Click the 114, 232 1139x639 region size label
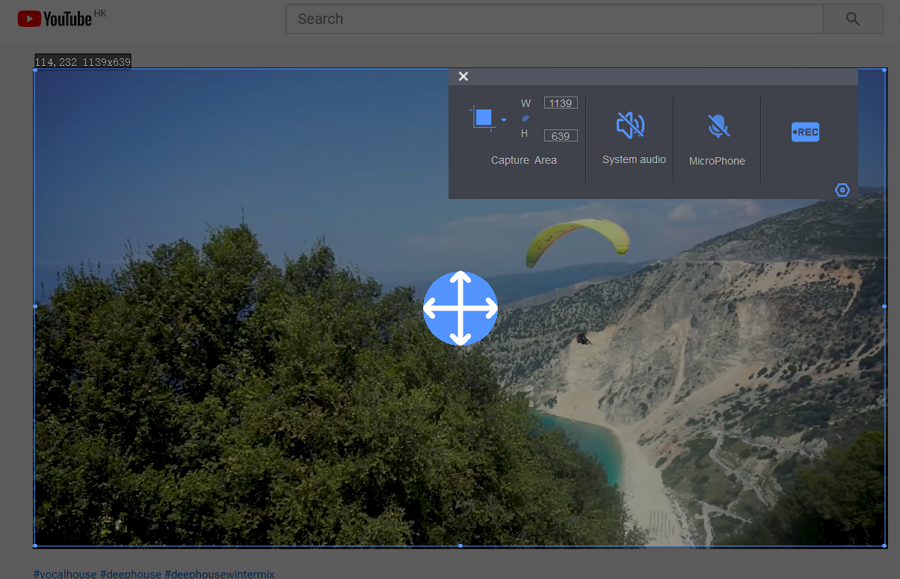This screenshot has height=579, width=900. [83, 61]
